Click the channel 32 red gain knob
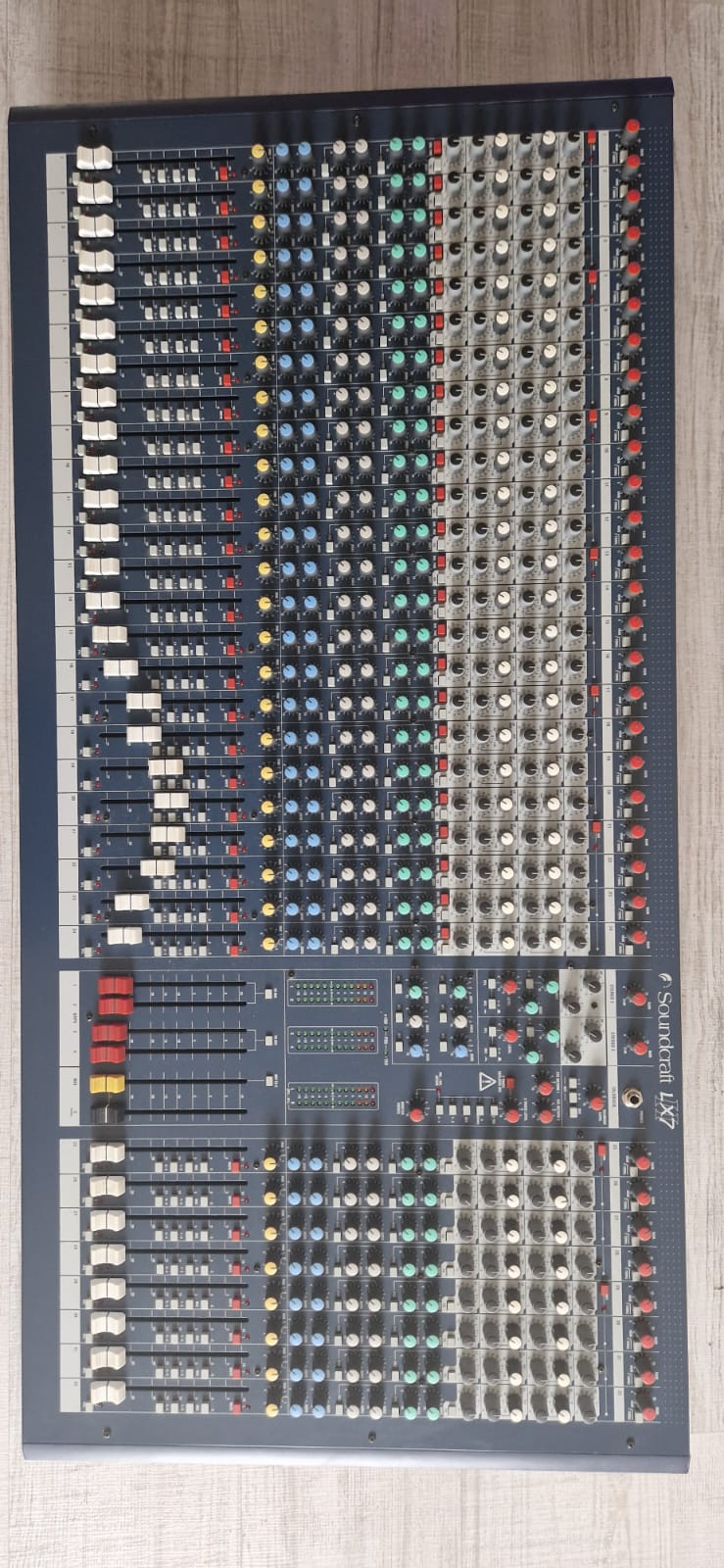This screenshot has width=724, height=1568. 648,1412
